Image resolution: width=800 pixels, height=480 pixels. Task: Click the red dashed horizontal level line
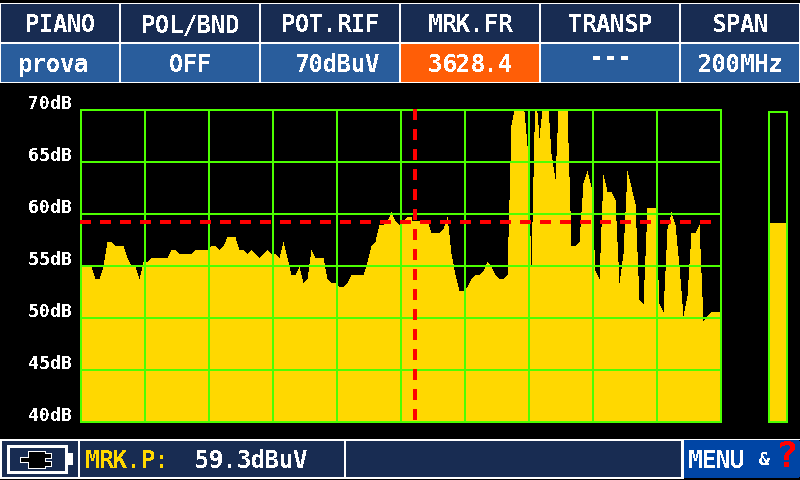(x=396, y=222)
